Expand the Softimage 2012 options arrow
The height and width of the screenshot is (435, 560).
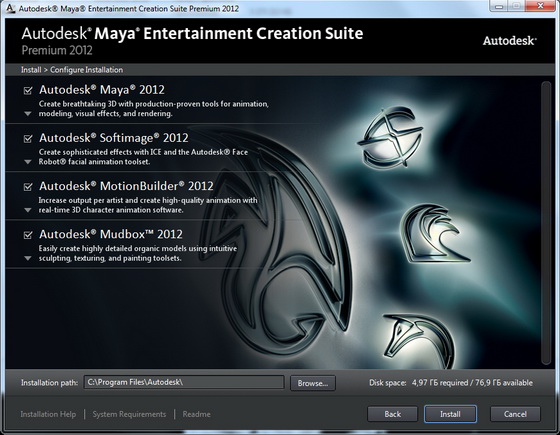[x=28, y=162]
